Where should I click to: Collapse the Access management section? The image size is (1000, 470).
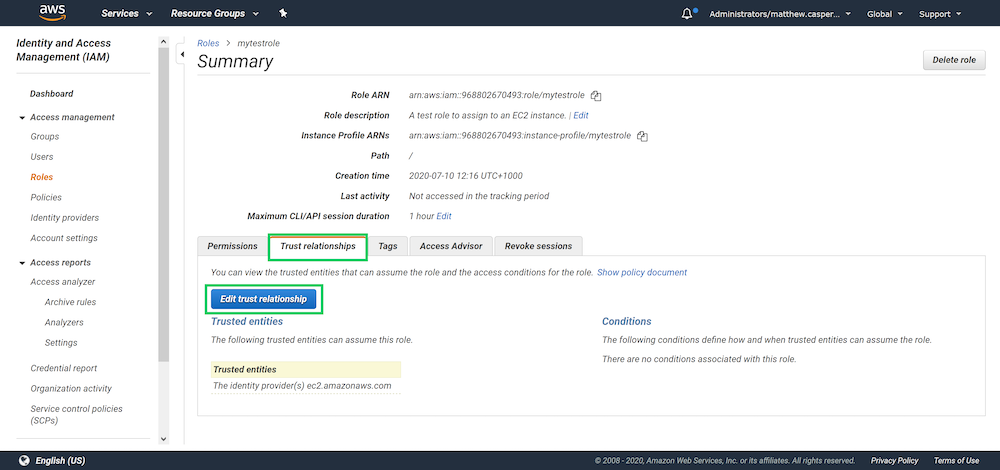(21, 118)
